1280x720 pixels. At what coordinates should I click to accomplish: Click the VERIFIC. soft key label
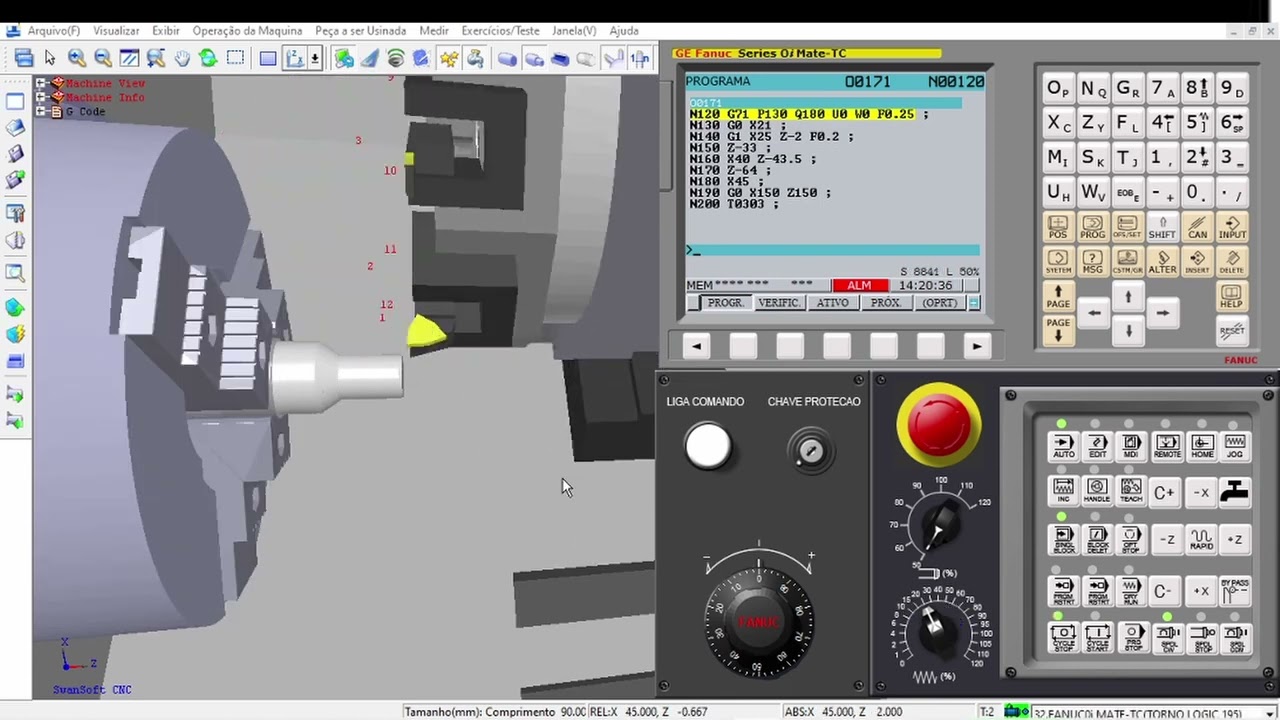click(x=779, y=303)
